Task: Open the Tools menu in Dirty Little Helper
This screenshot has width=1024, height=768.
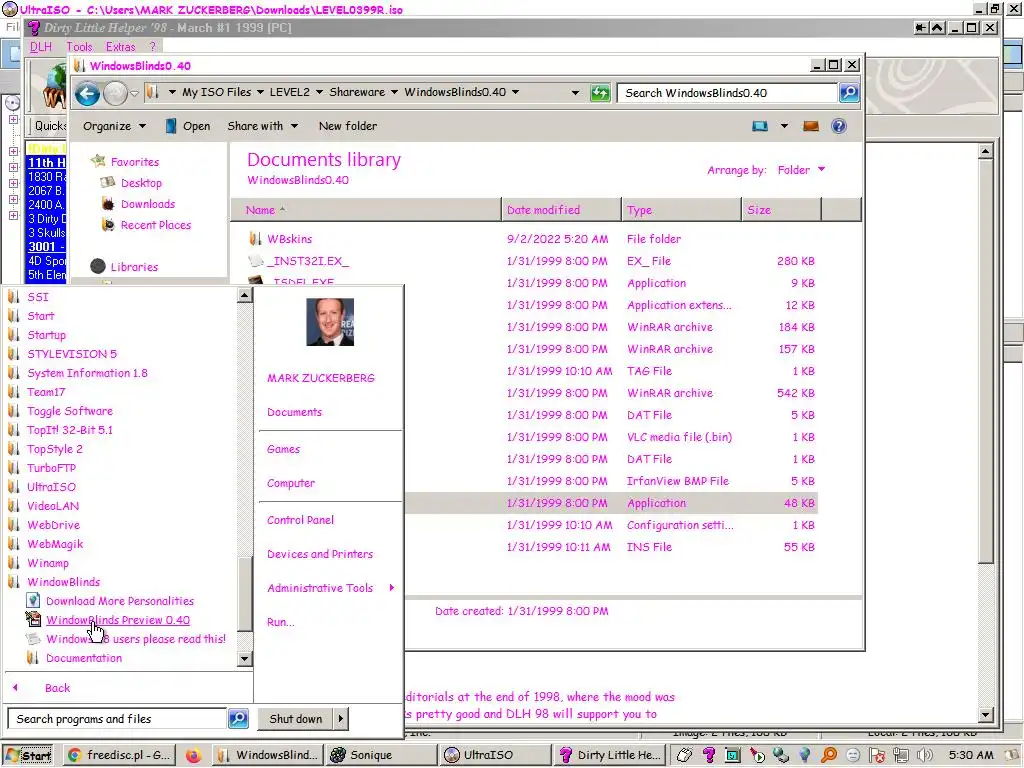Action: (79, 47)
